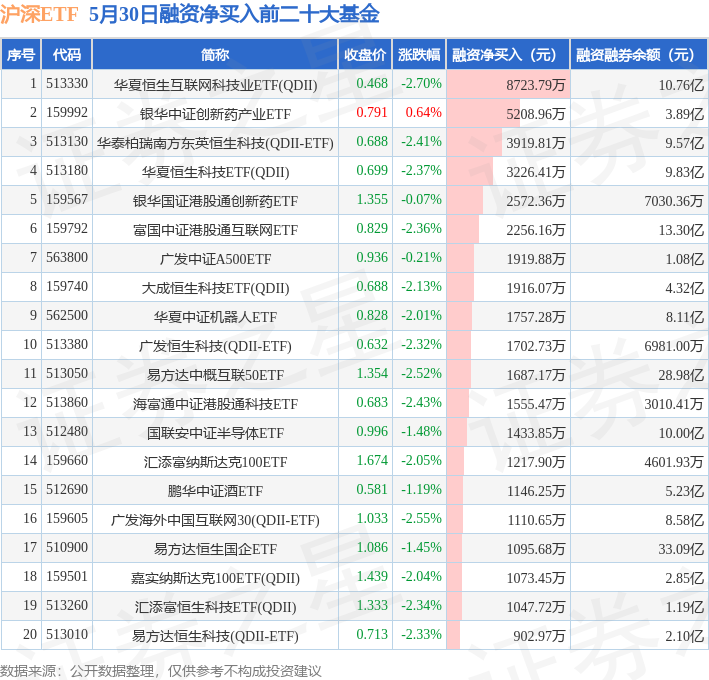Click balance value 33.09亿

[x=681, y=548]
